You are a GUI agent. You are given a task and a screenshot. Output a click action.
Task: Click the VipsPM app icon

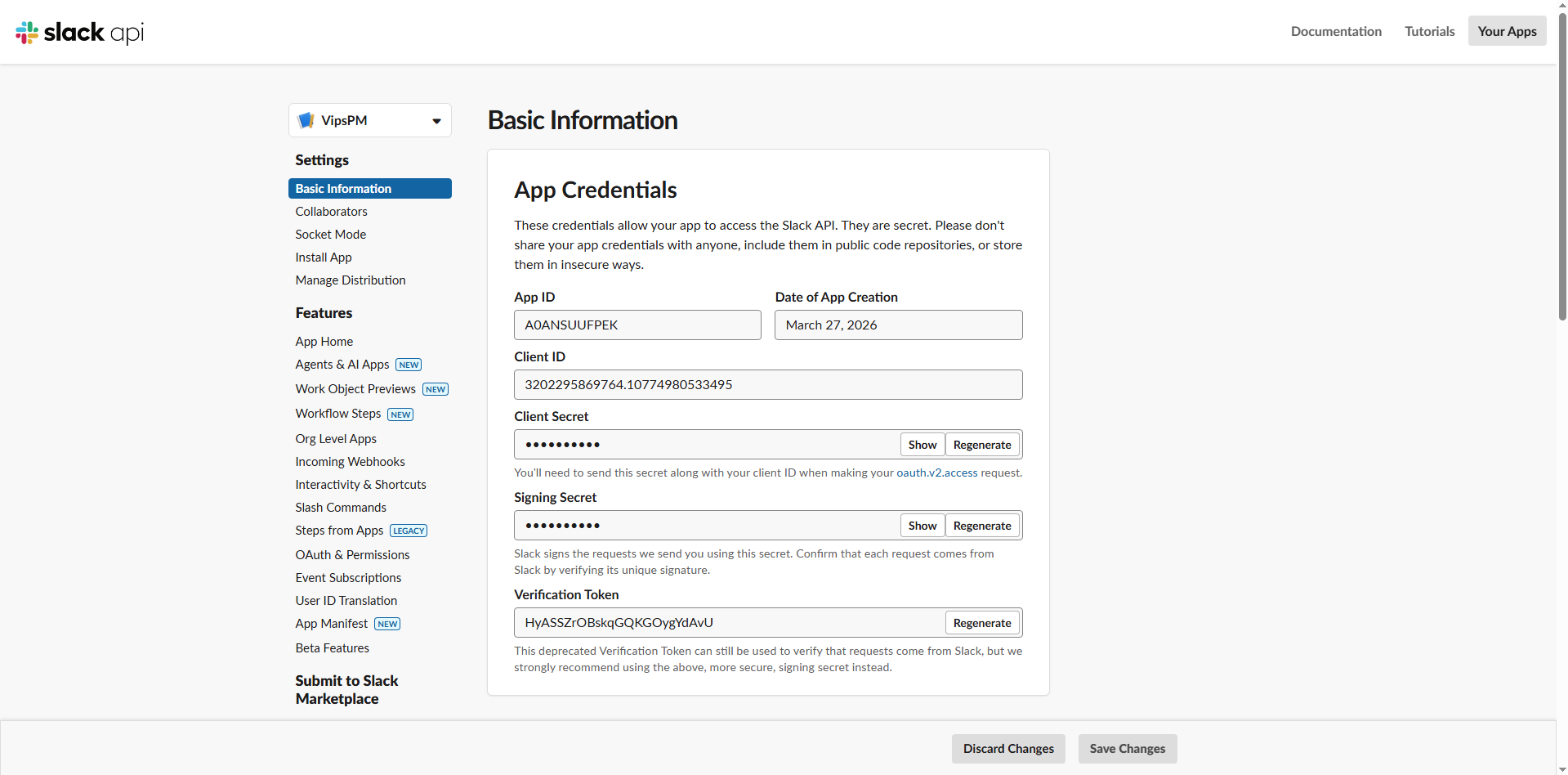pyautogui.click(x=306, y=120)
